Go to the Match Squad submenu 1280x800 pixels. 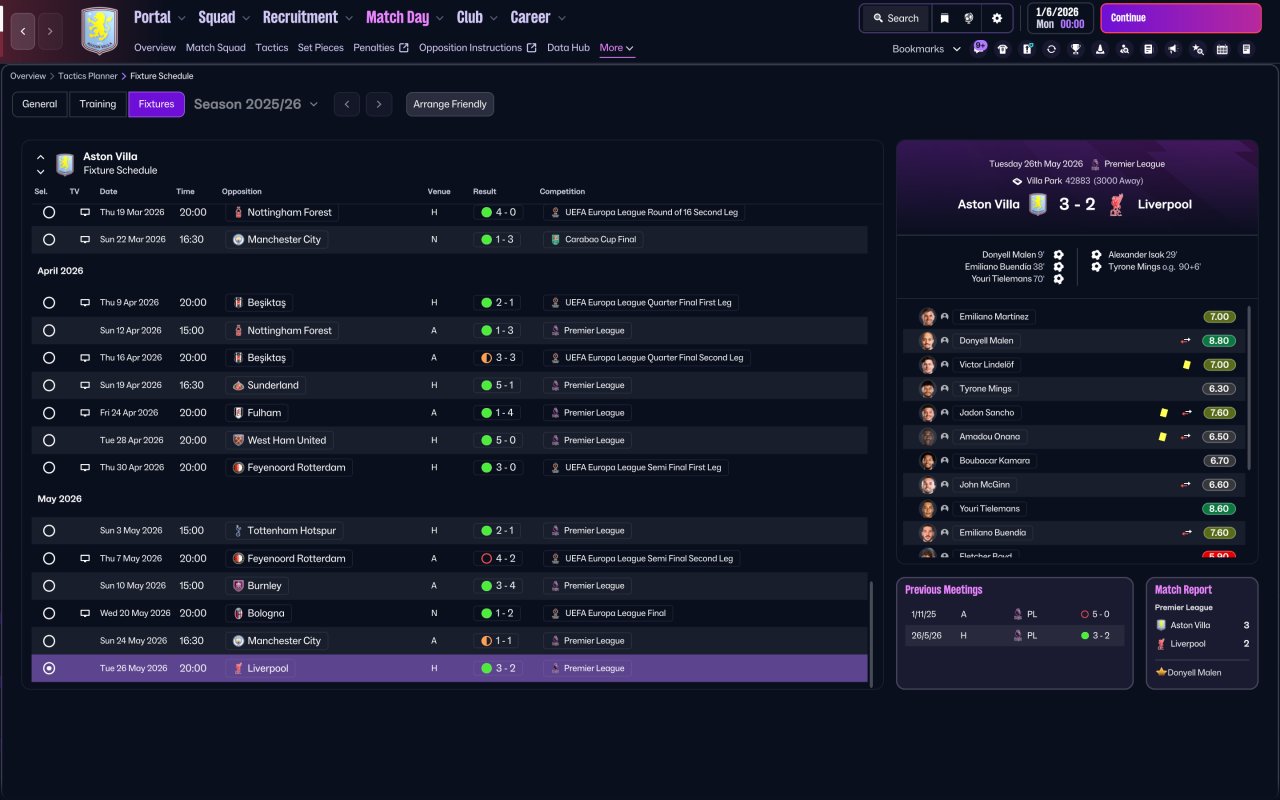pos(216,48)
